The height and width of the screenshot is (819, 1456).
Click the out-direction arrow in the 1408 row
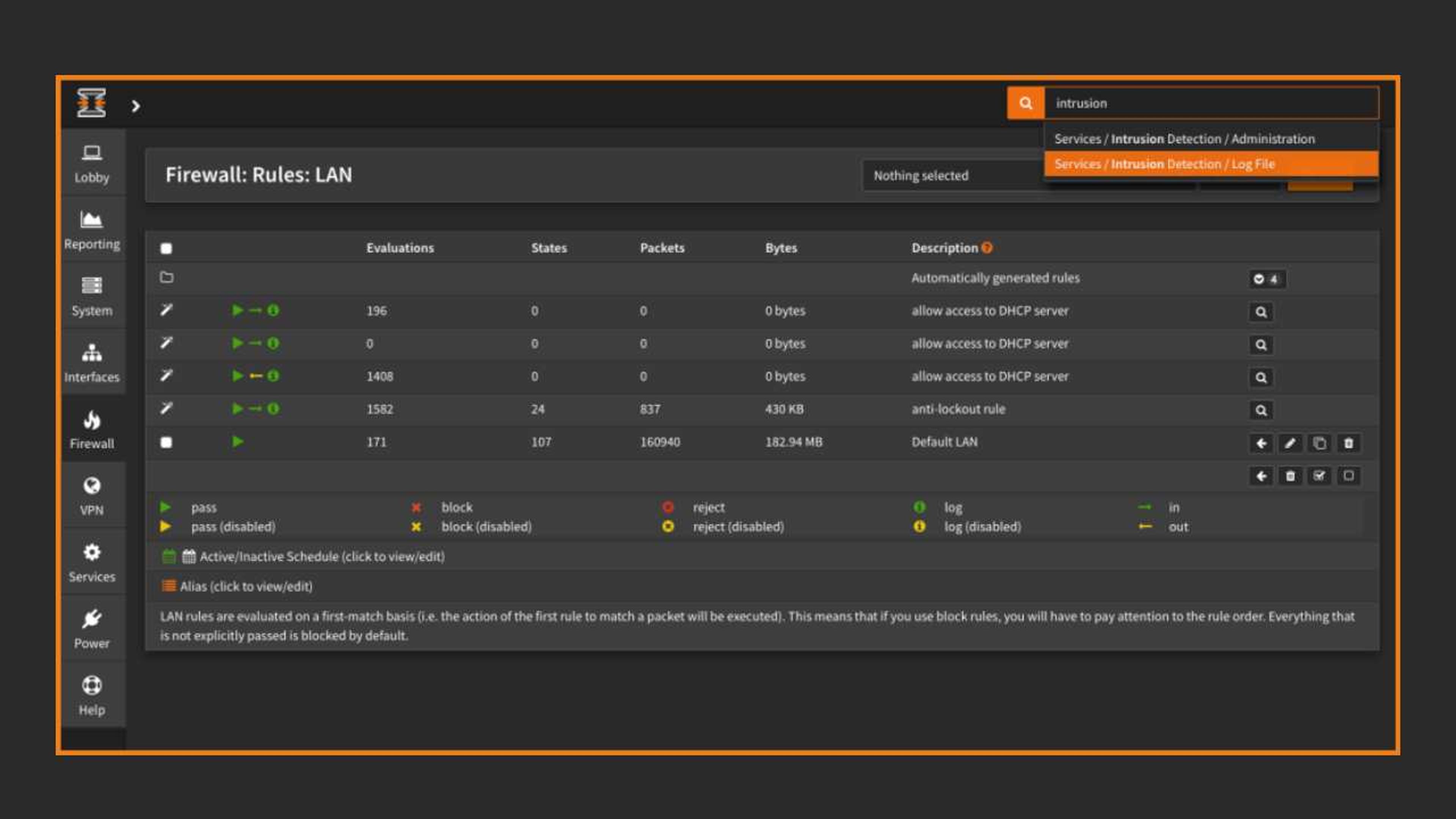[x=256, y=376]
